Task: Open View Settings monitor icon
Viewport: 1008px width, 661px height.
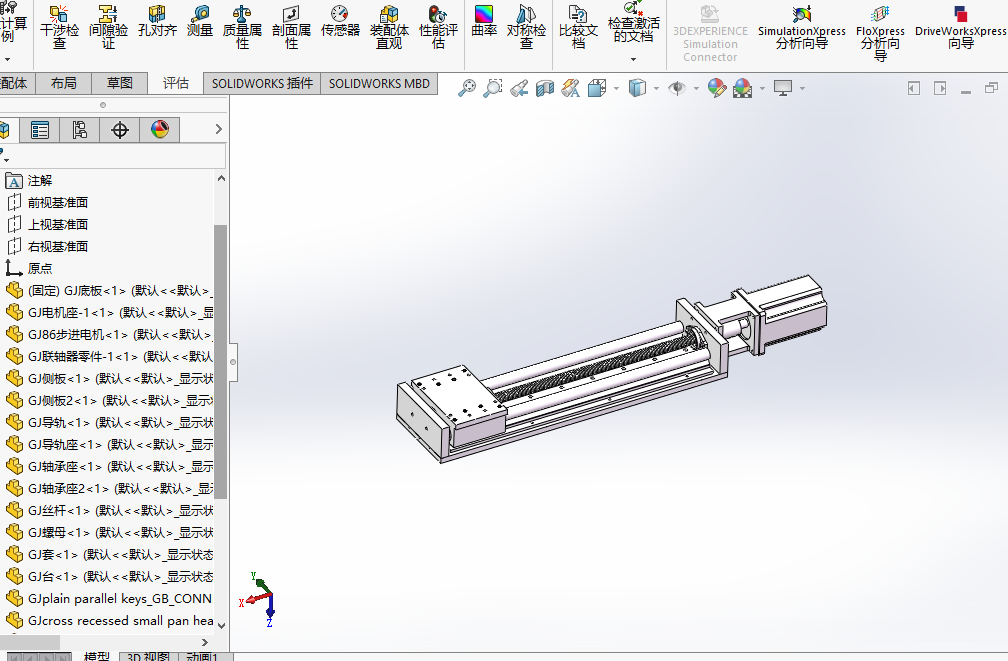Action: click(783, 88)
